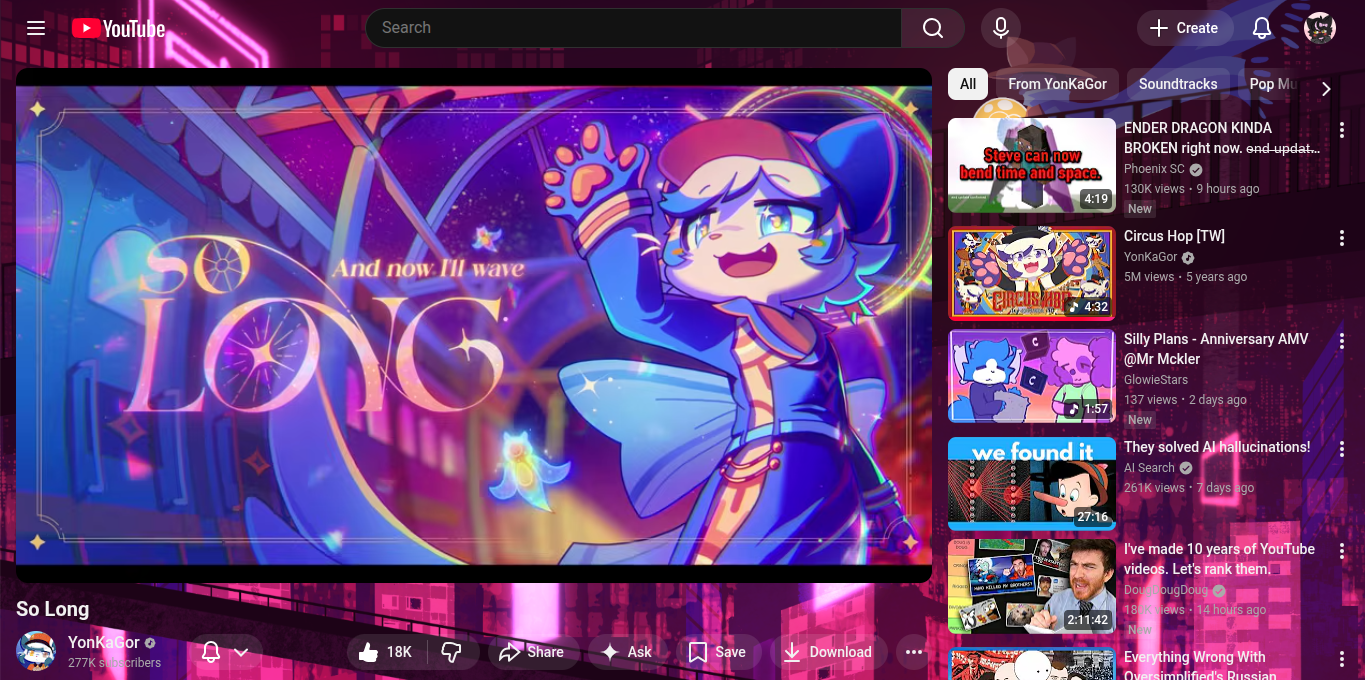Viewport: 1365px width, 680px height.
Task: Start voice search with microphone icon
Action: click(x=1000, y=28)
